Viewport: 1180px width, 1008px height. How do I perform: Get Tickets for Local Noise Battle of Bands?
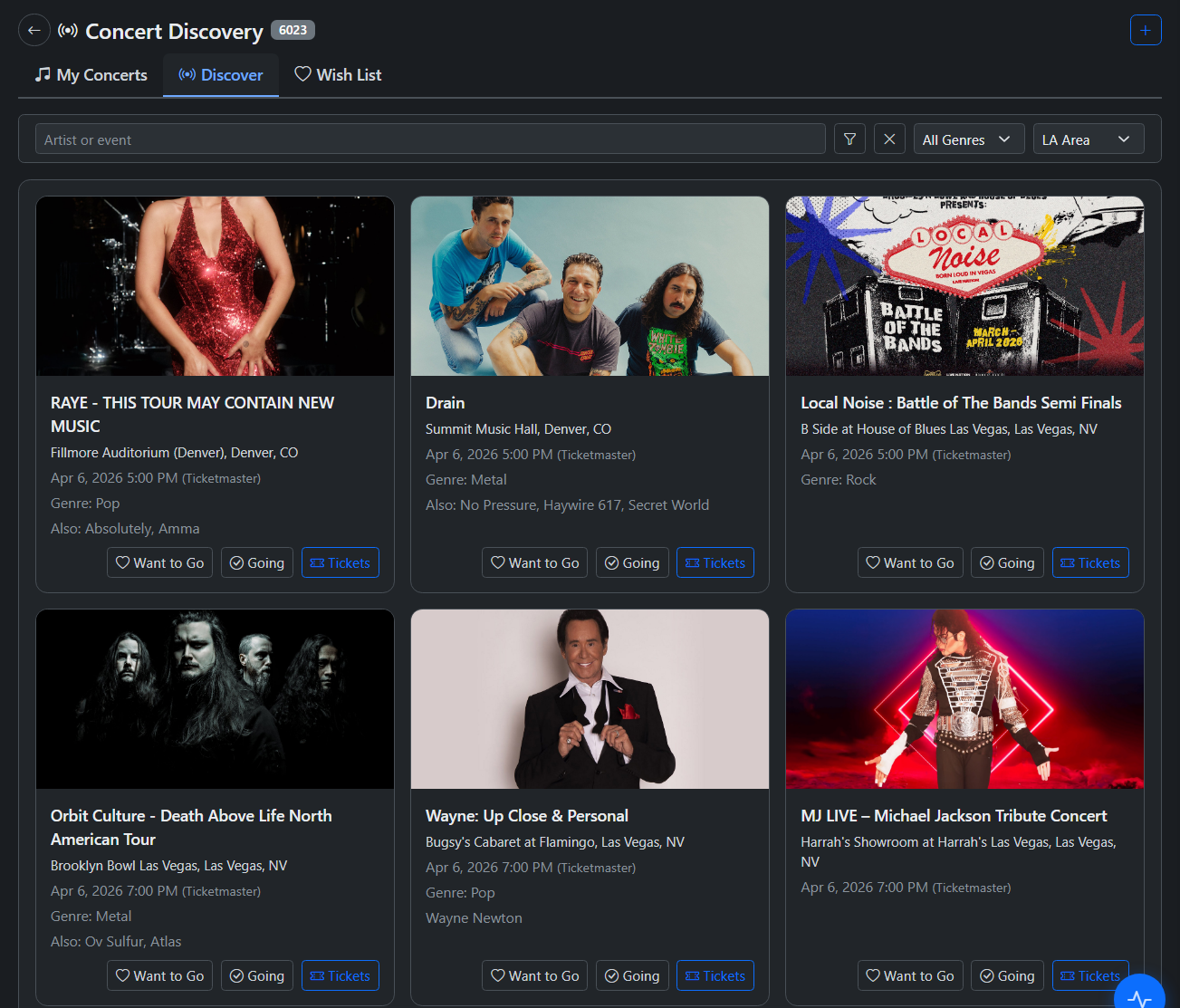(x=1089, y=563)
